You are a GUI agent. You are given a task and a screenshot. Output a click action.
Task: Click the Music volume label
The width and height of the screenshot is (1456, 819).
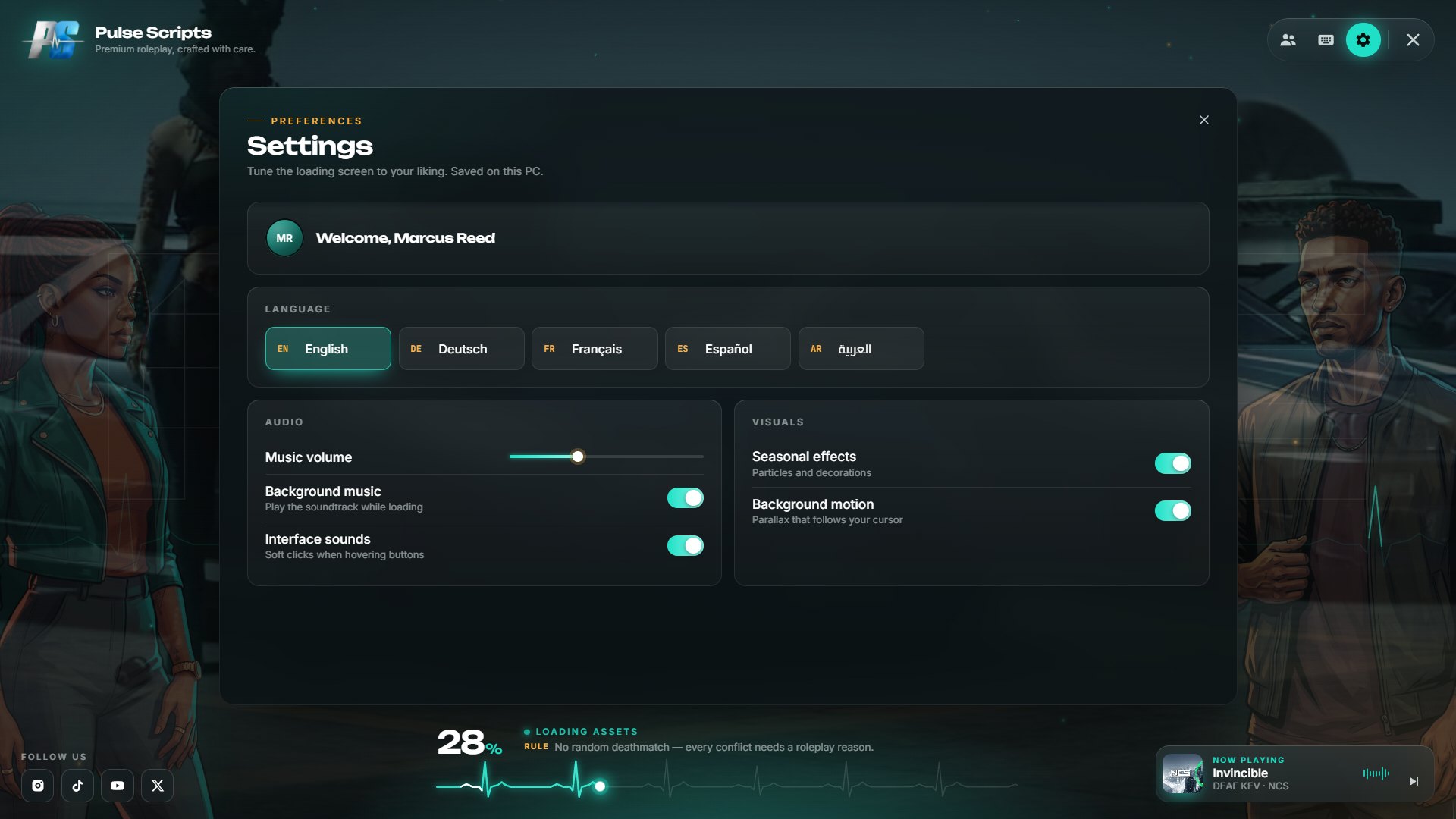(309, 457)
